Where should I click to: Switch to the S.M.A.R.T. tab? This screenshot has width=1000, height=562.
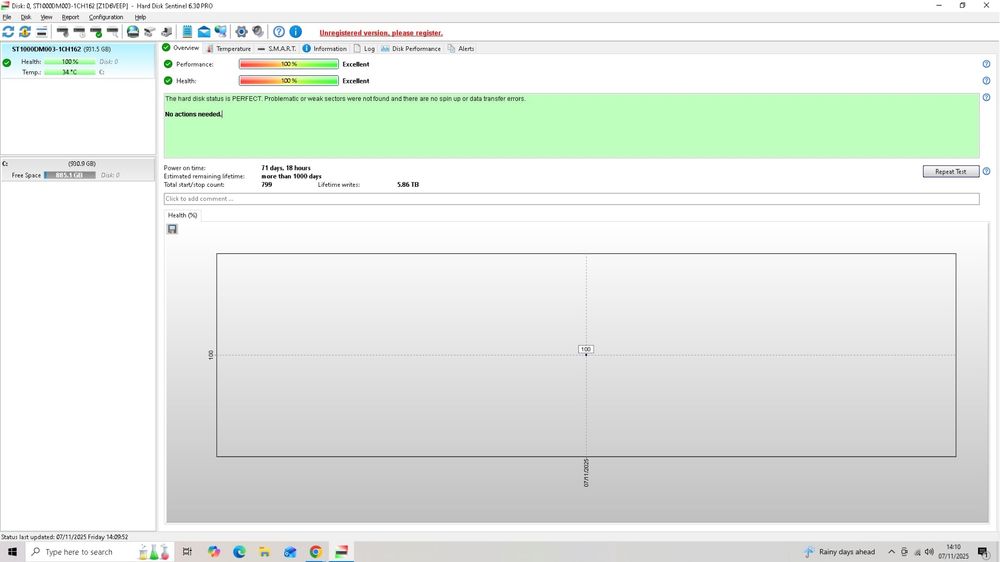click(277, 48)
